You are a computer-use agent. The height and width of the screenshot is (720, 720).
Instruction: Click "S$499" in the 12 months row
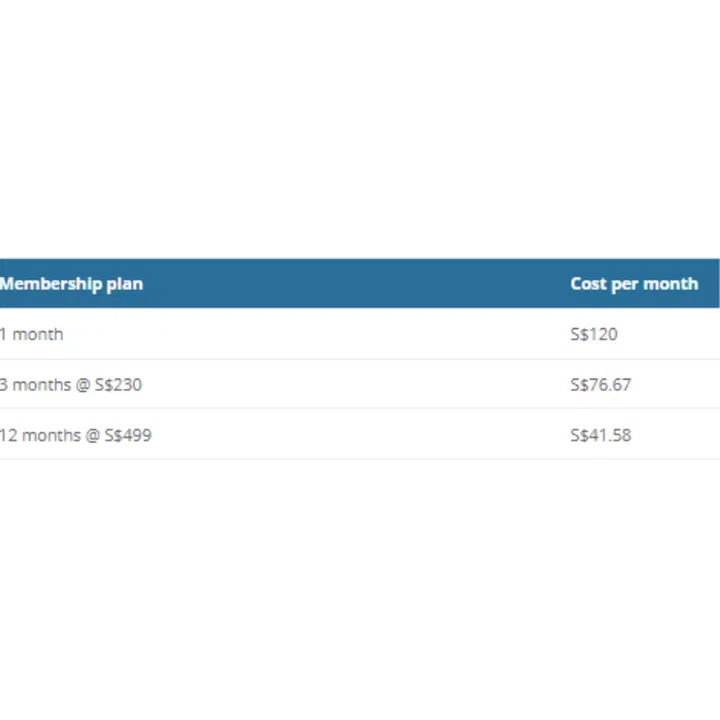(x=129, y=435)
